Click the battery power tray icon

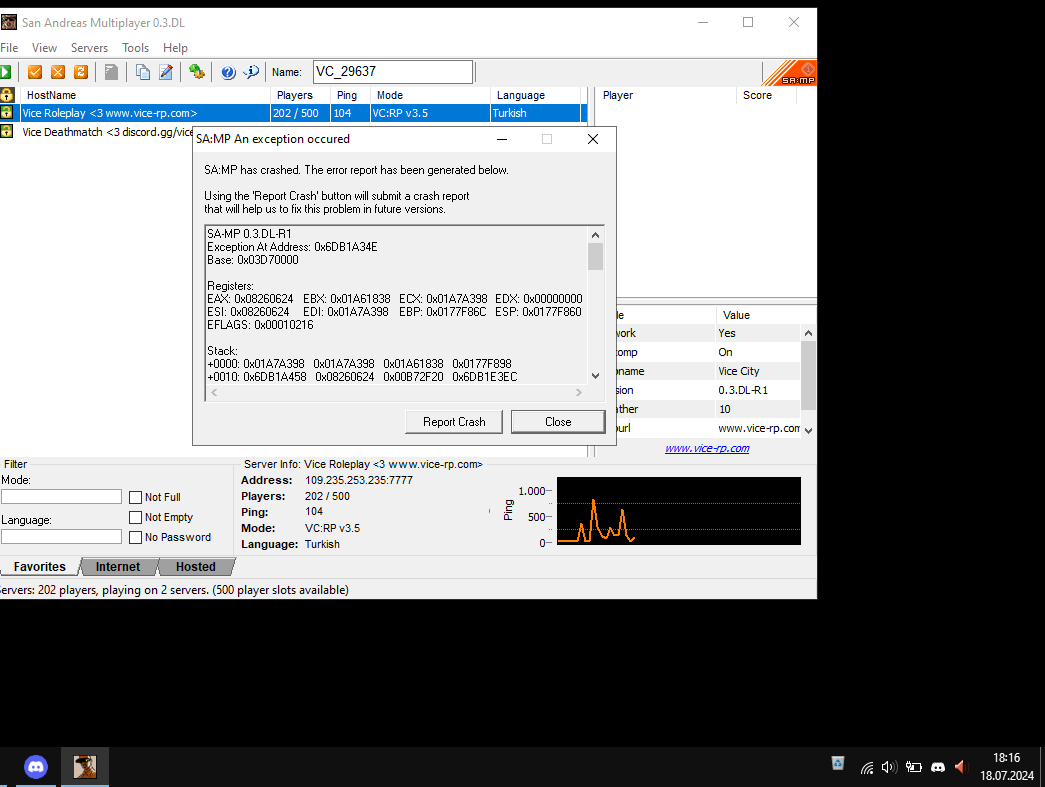(x=913, y=768)
